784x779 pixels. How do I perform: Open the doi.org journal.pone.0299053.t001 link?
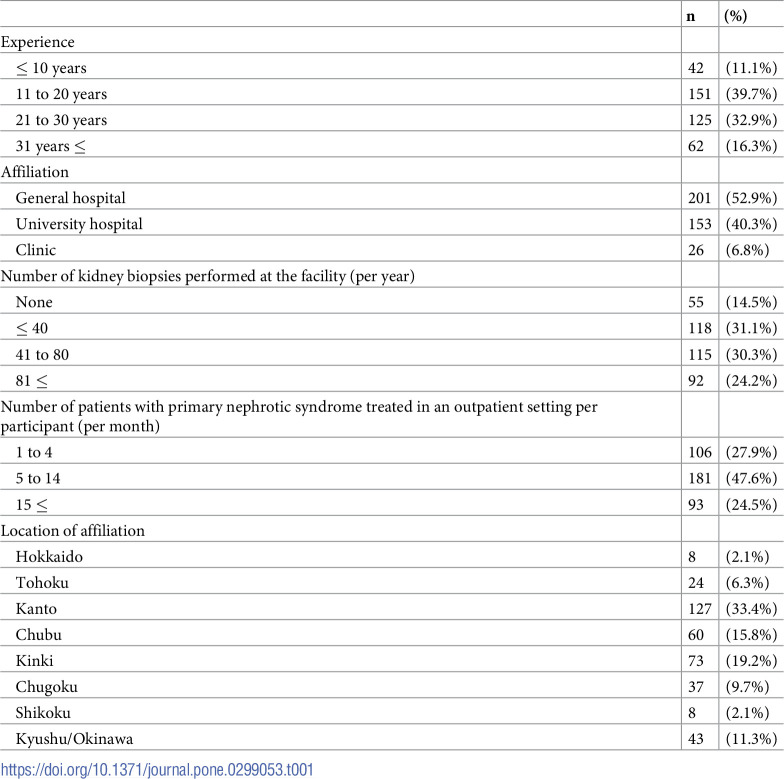157,770
